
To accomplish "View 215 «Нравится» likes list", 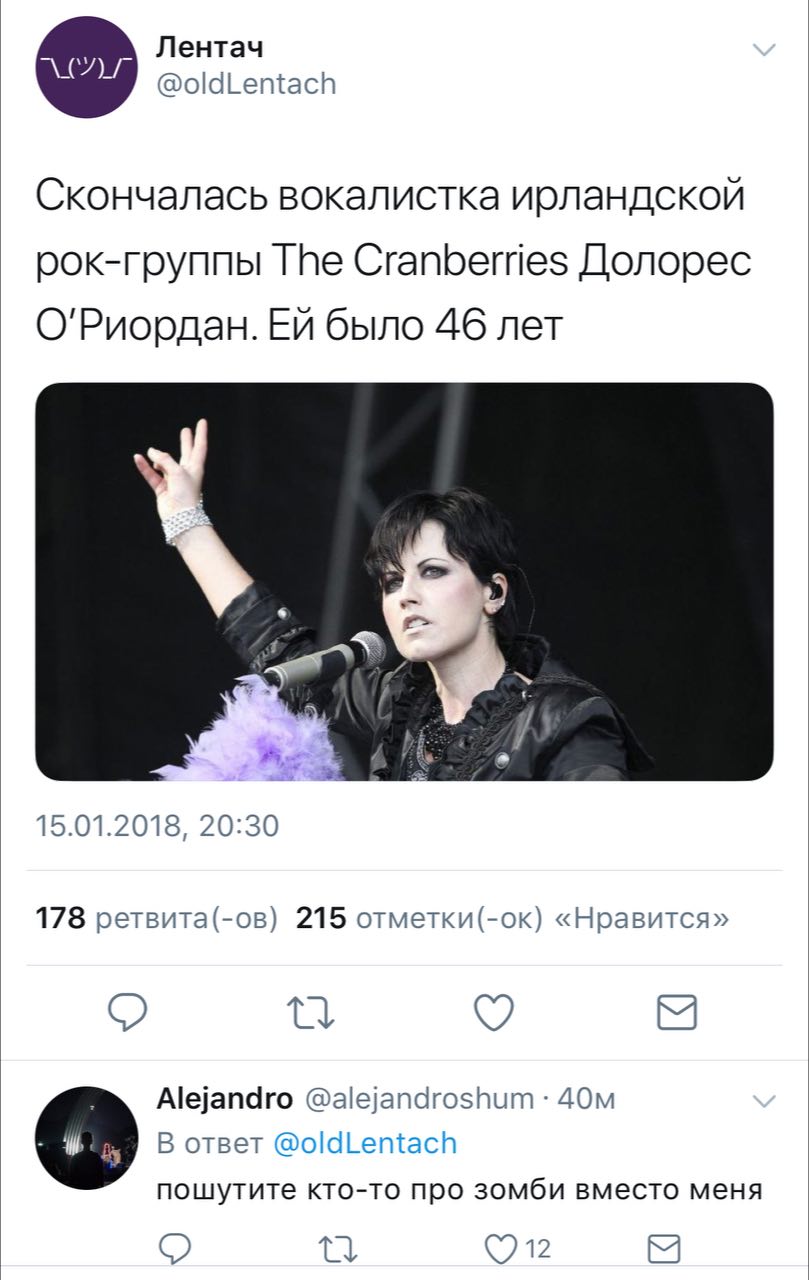I will pos(513,917).
